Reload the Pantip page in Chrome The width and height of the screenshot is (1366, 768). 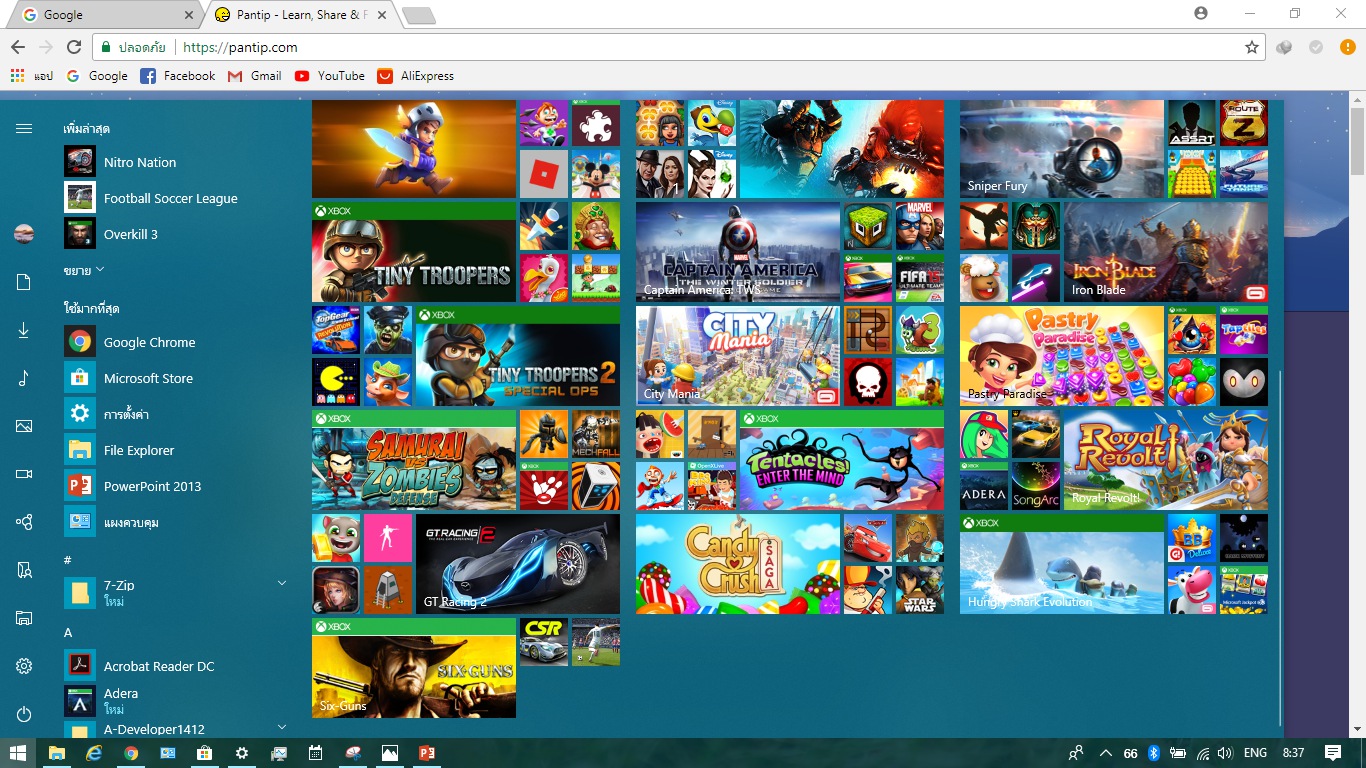point(74,47)
